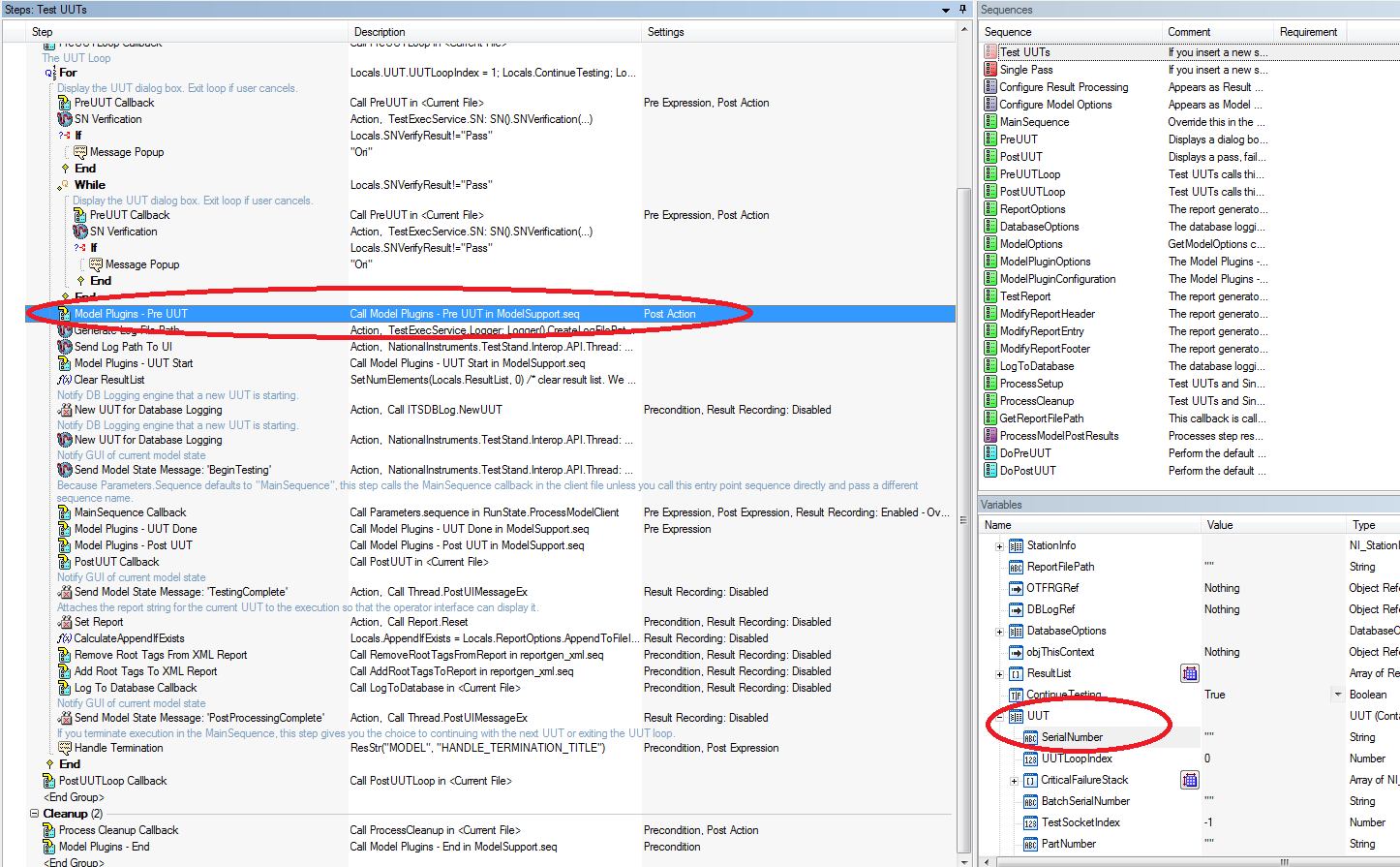This screenshot has width=1400, height=867.
Task: Click the Process Cleanup Callback step icon
Action: [x=49, y=830]
